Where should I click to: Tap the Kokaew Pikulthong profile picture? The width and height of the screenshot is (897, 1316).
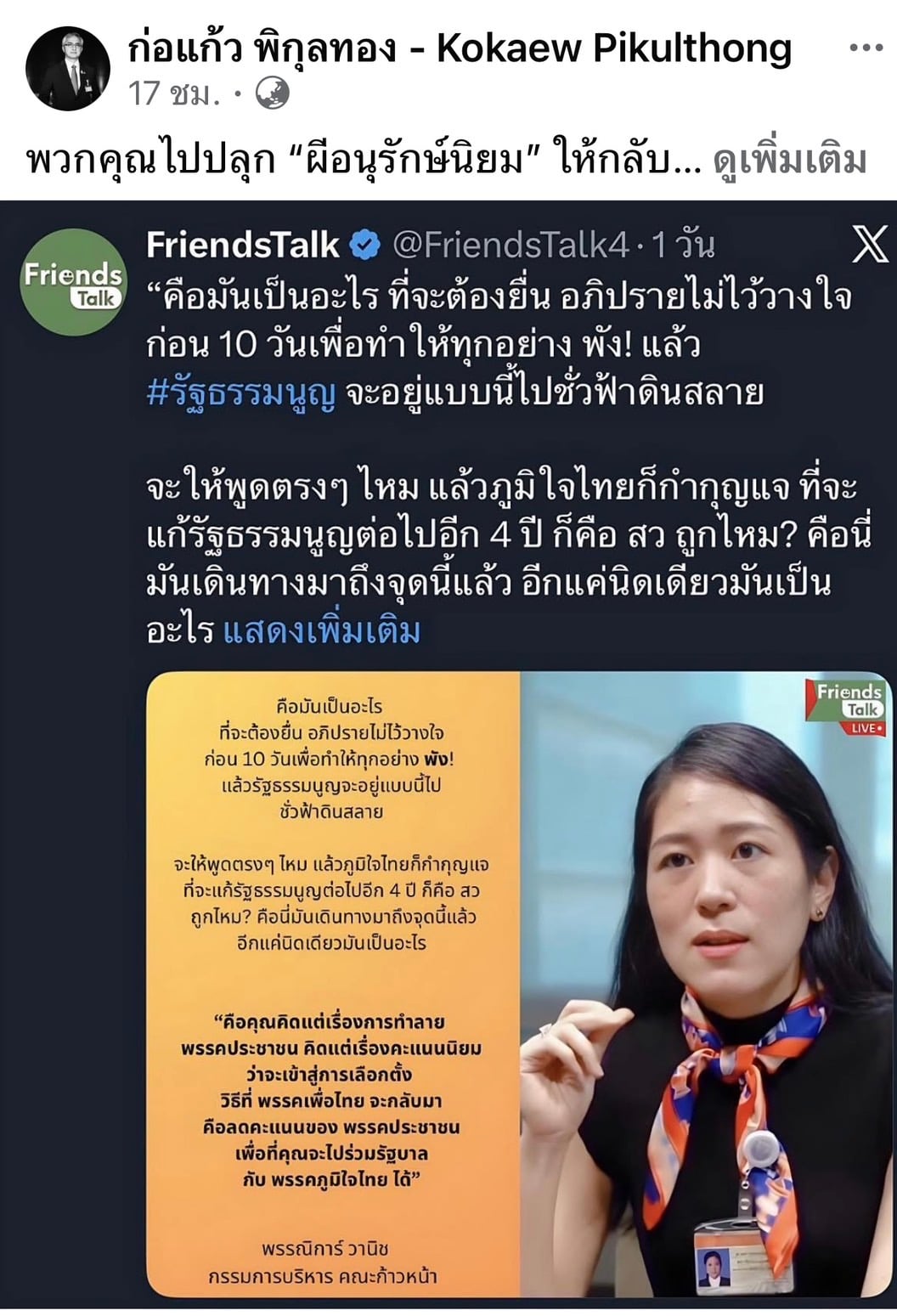point(69,68)
